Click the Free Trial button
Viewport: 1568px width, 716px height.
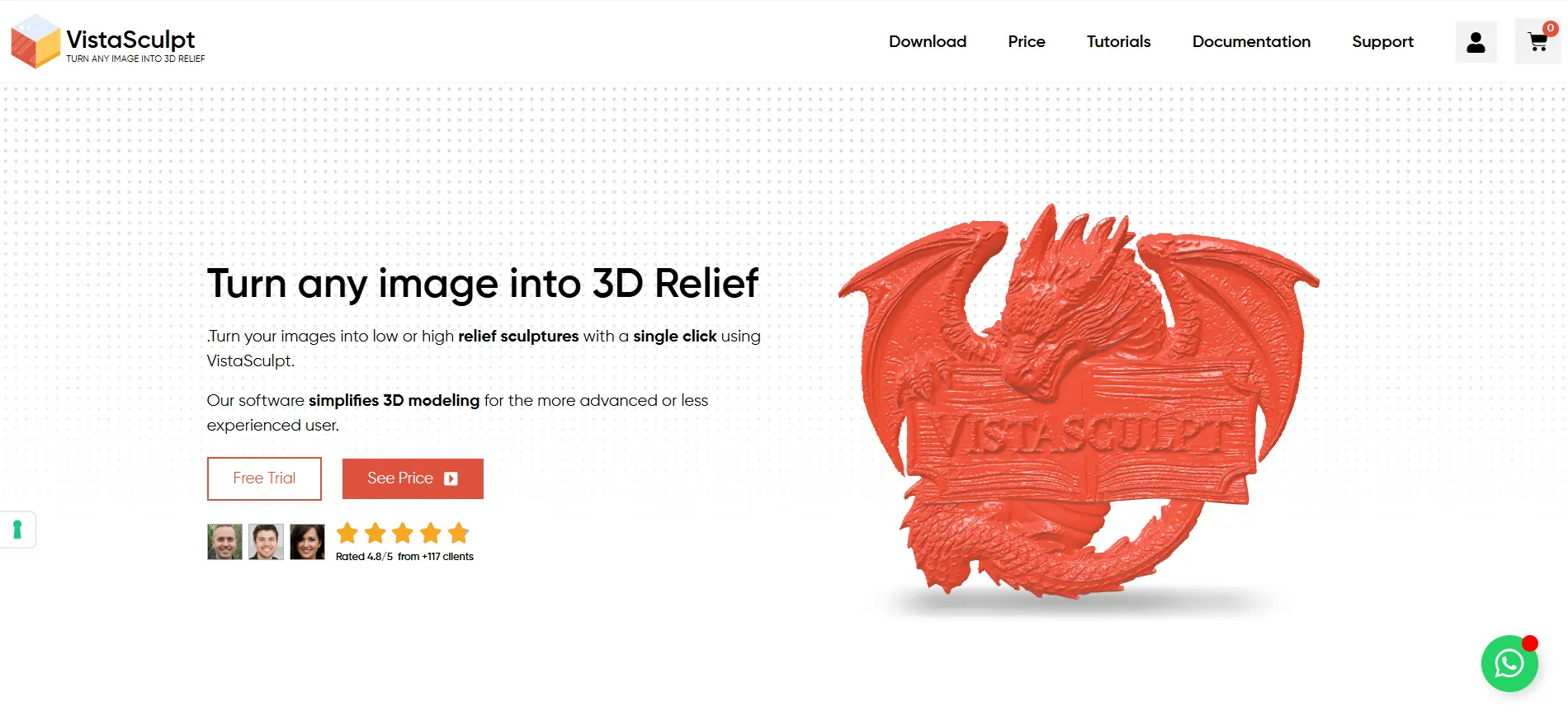264,478
